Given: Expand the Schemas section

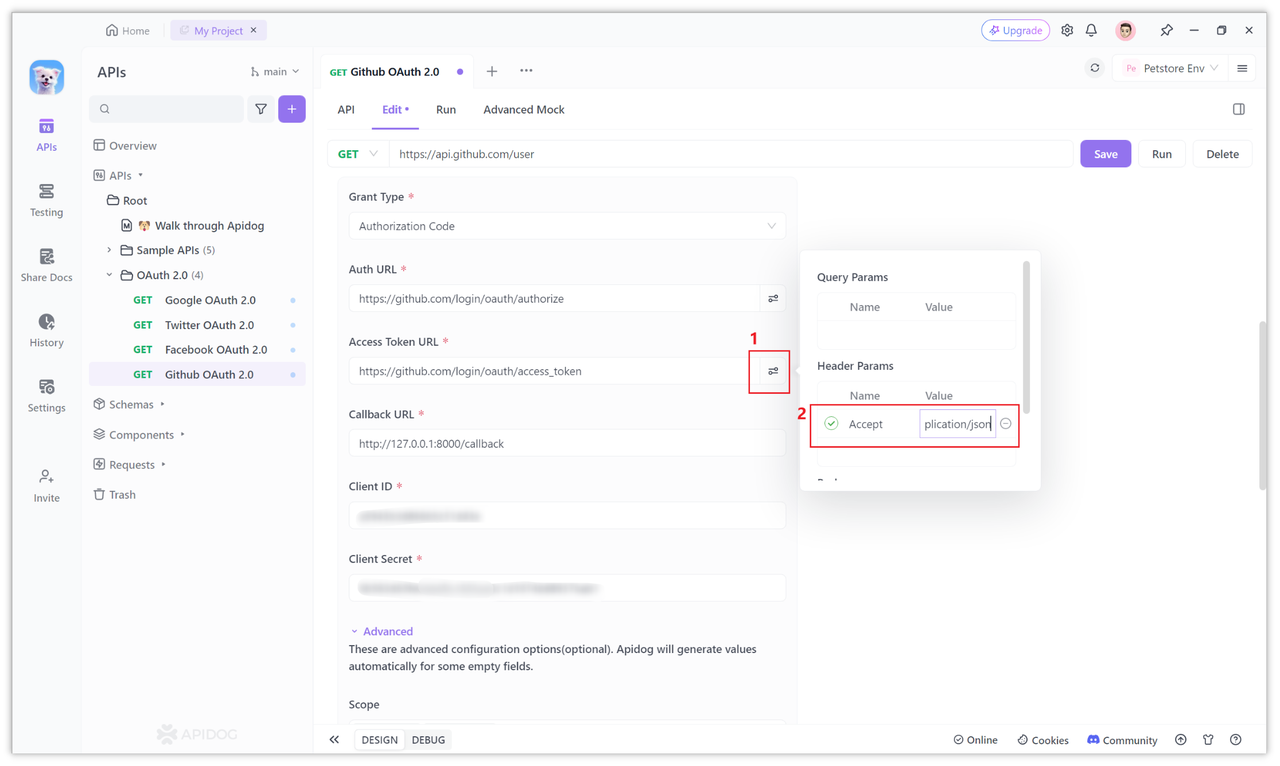Looking at the screenshot, I should coord(162,405).
